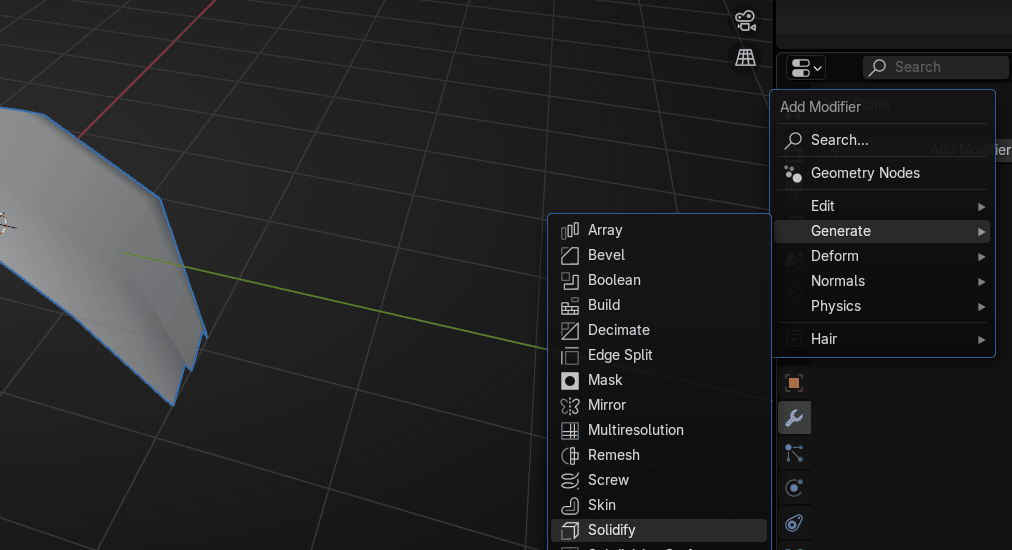Click Geometry Nodes in Add Modifier menu

[x=865, y=173]
